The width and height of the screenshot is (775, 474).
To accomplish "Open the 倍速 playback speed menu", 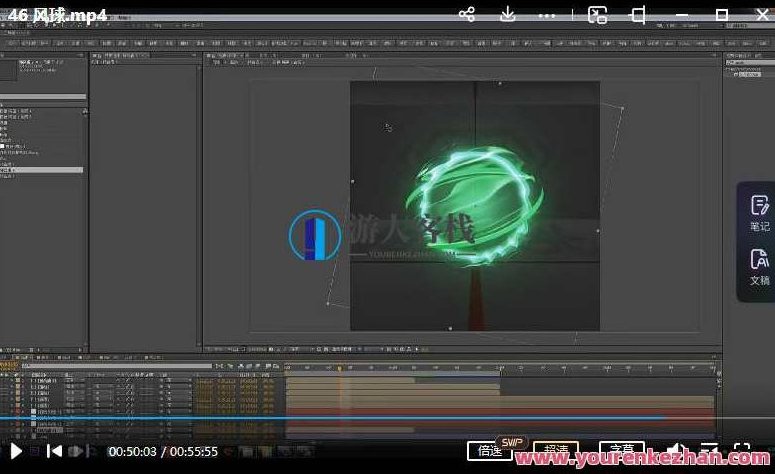I will pos(490,450).
